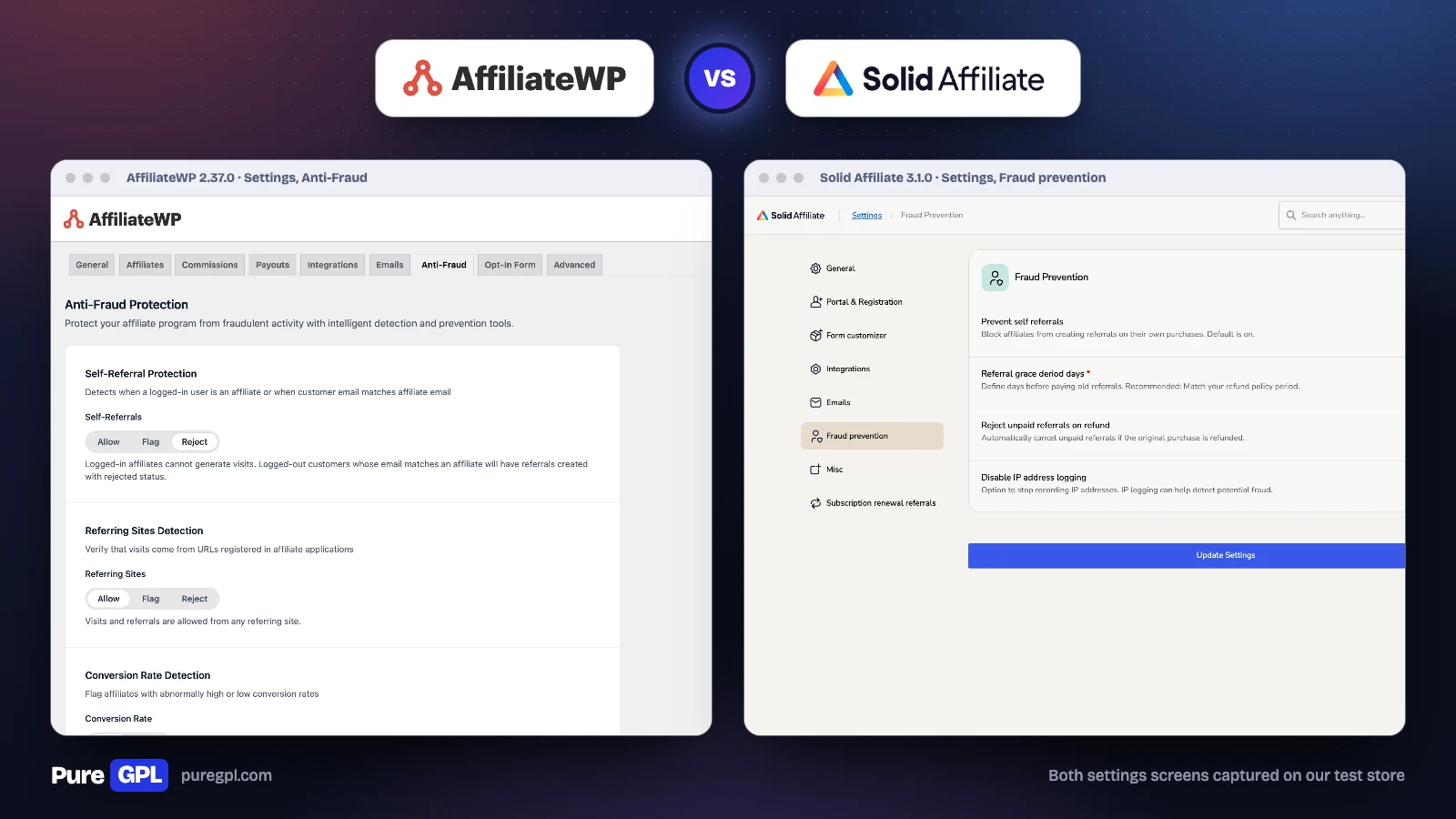Click the Update Settings button
The height and width of the screenshot is (819, 1456).
click(1187, 556)
